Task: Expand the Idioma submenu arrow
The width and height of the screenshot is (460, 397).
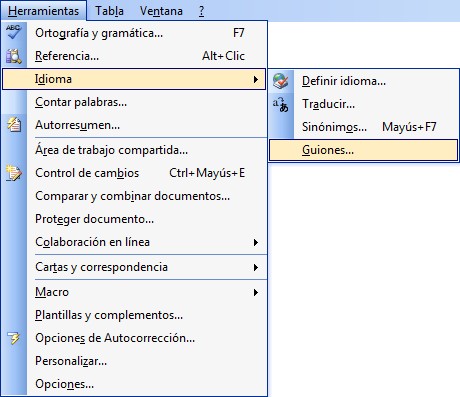Action: coord(256,79)
